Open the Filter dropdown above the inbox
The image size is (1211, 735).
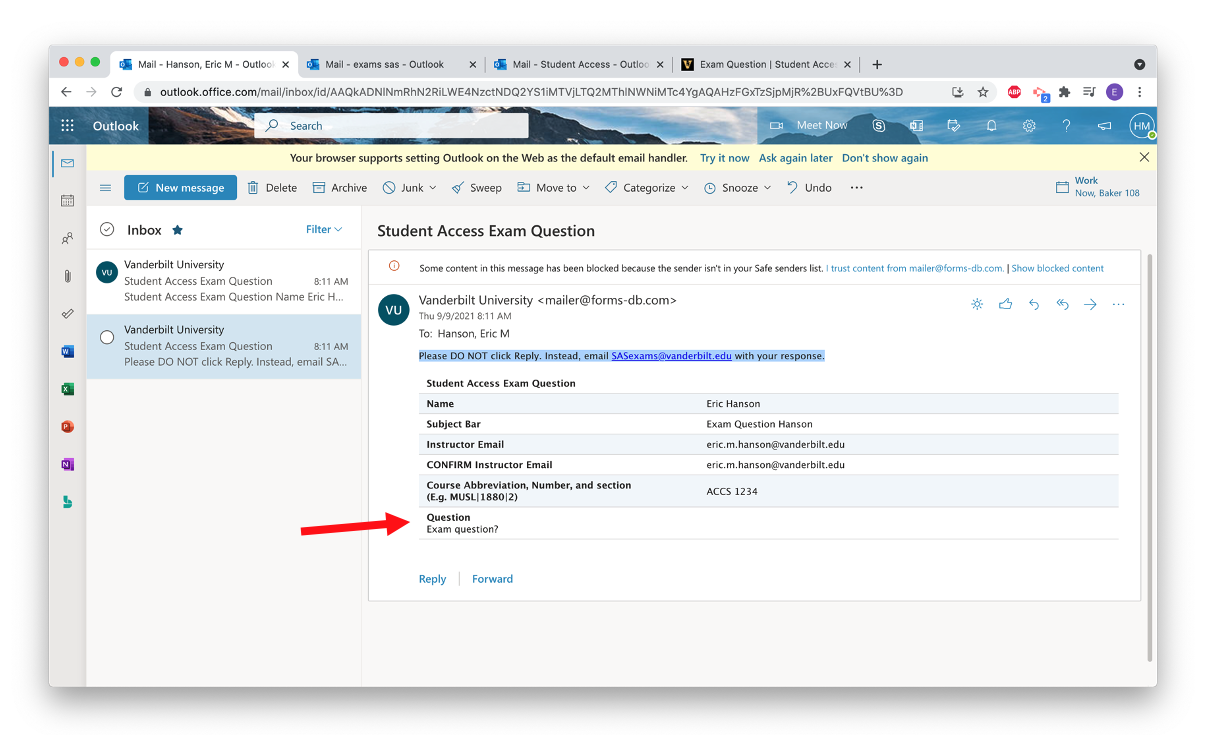click(324, 229)
